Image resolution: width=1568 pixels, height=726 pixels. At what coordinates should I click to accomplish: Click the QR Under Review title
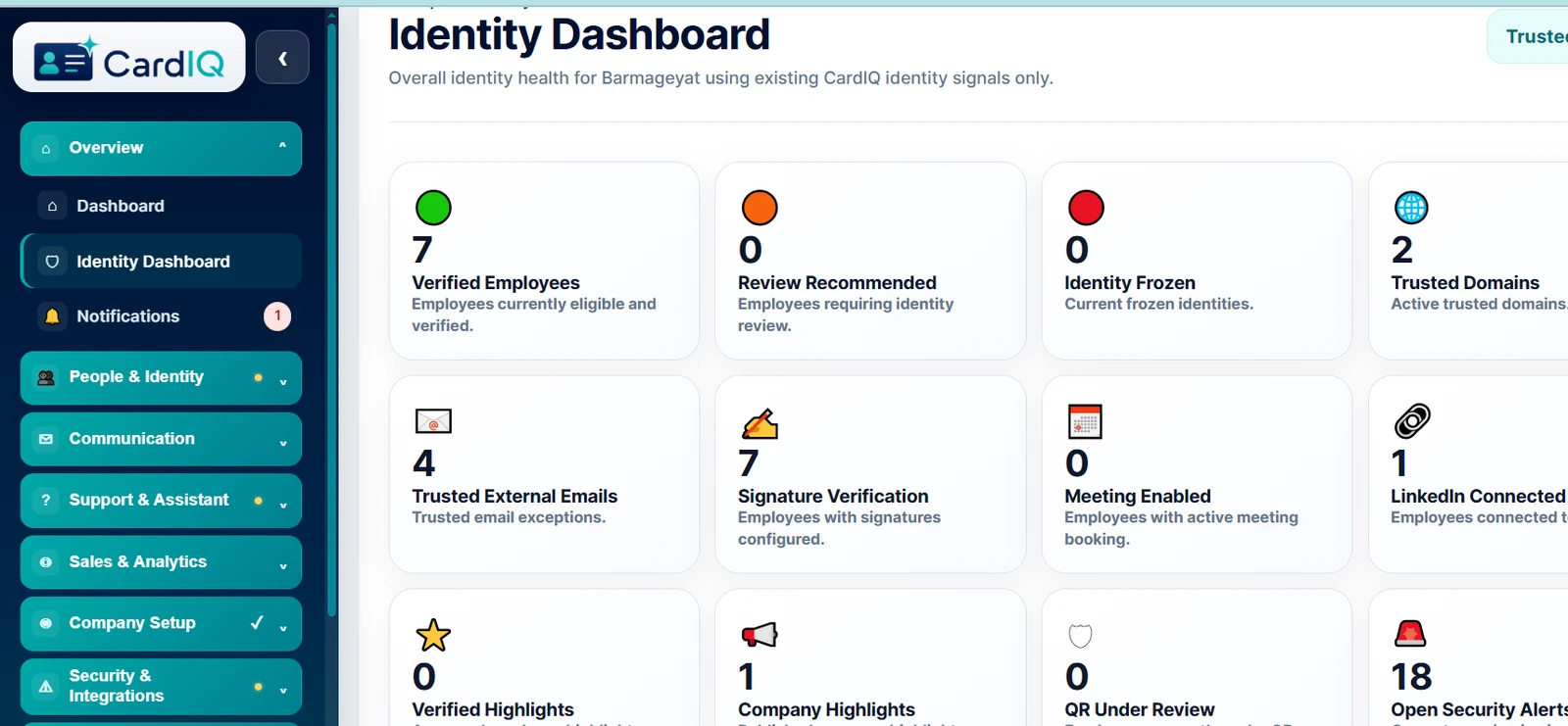pyautogui.click(x=1140, y=709)
